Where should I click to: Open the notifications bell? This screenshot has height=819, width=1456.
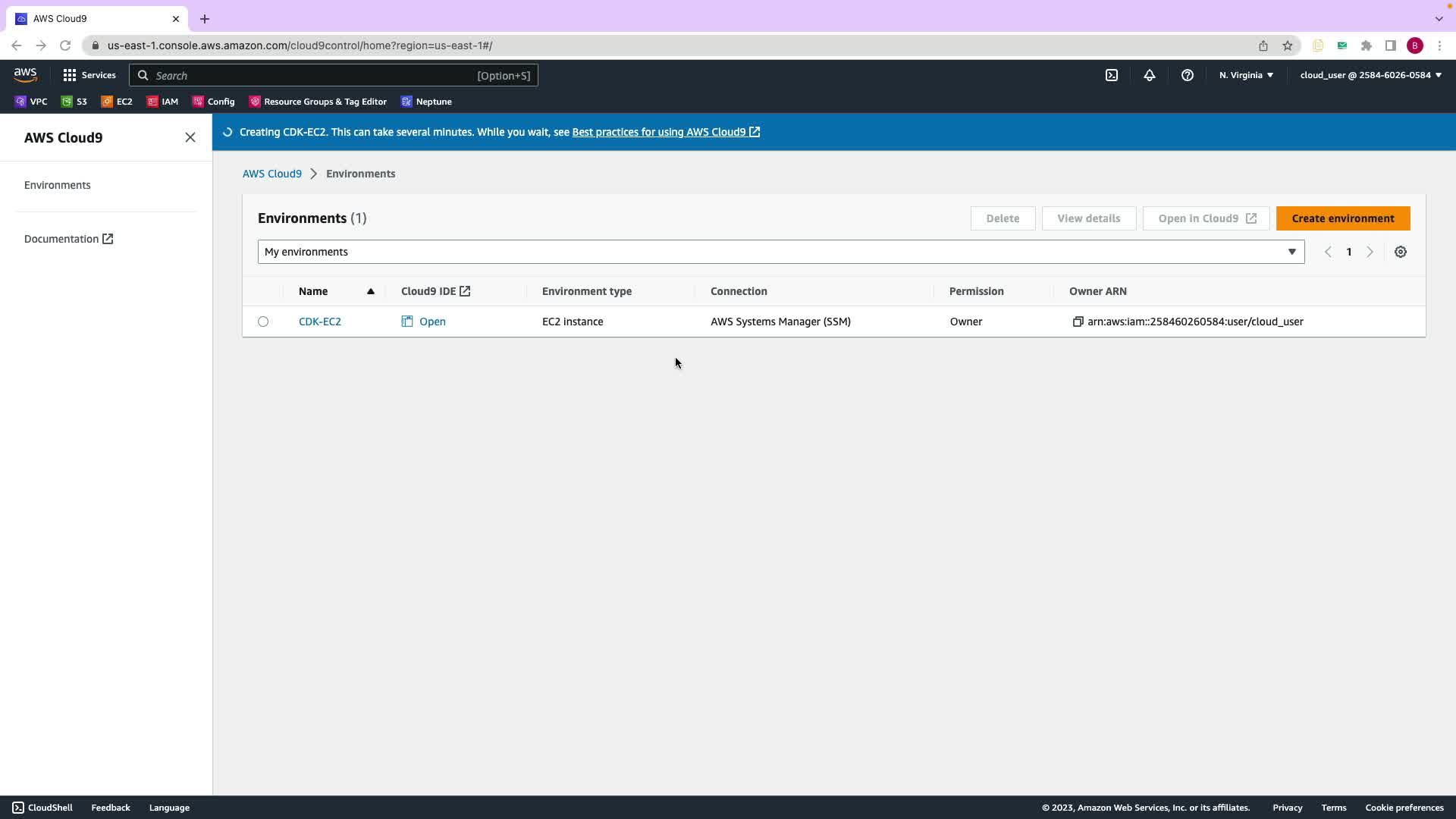(1150, 75)
